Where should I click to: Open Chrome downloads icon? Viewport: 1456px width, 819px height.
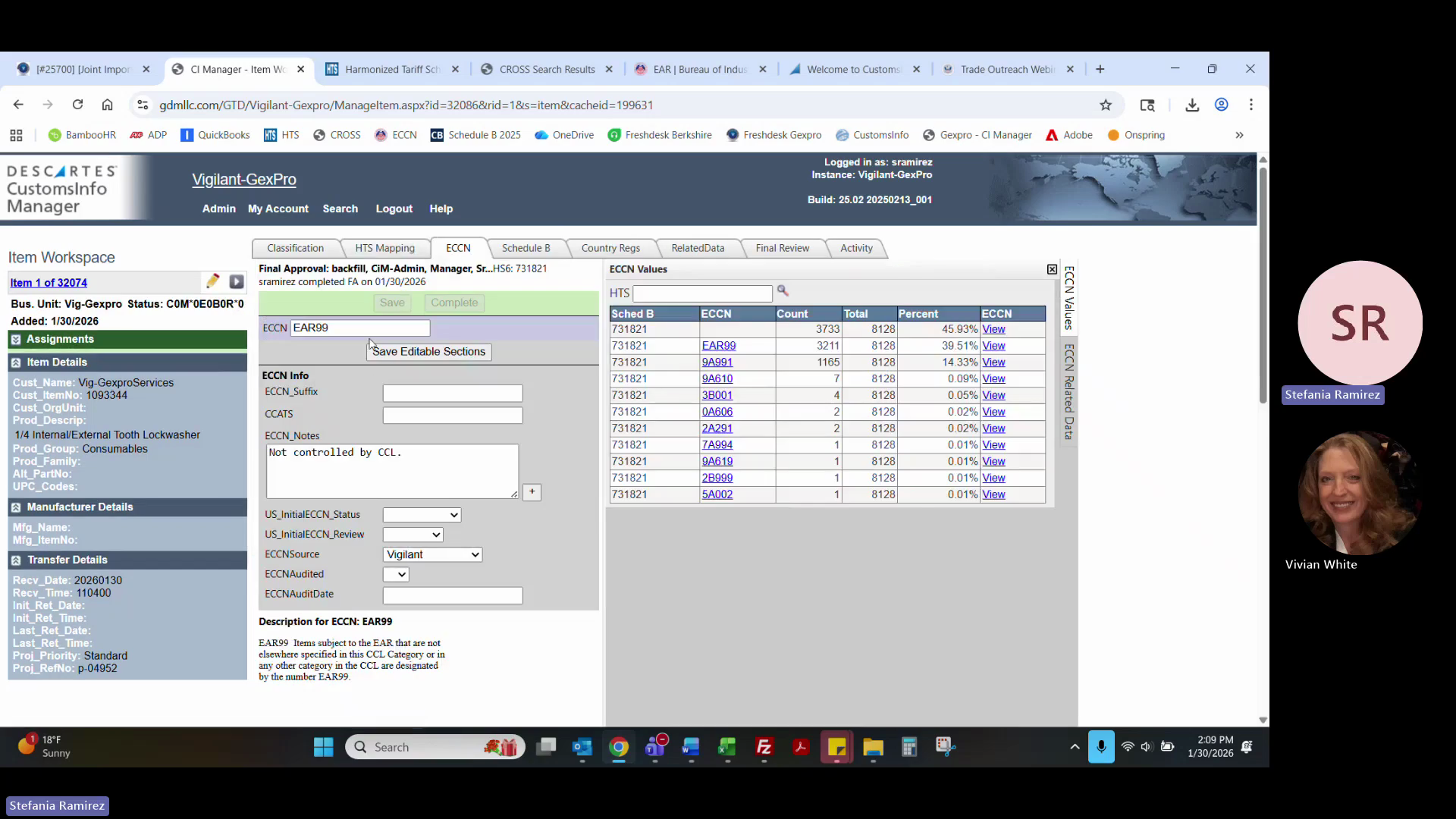point(1192,105)
